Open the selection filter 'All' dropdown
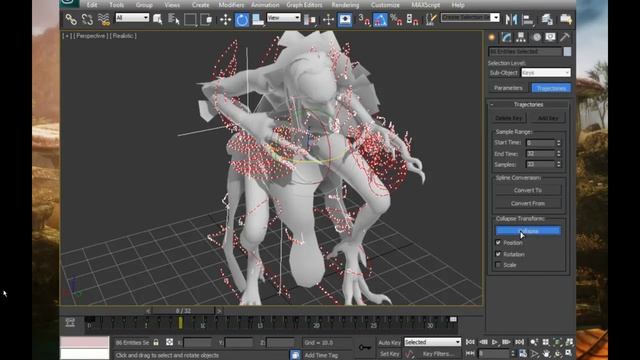 tap(132, 18)
